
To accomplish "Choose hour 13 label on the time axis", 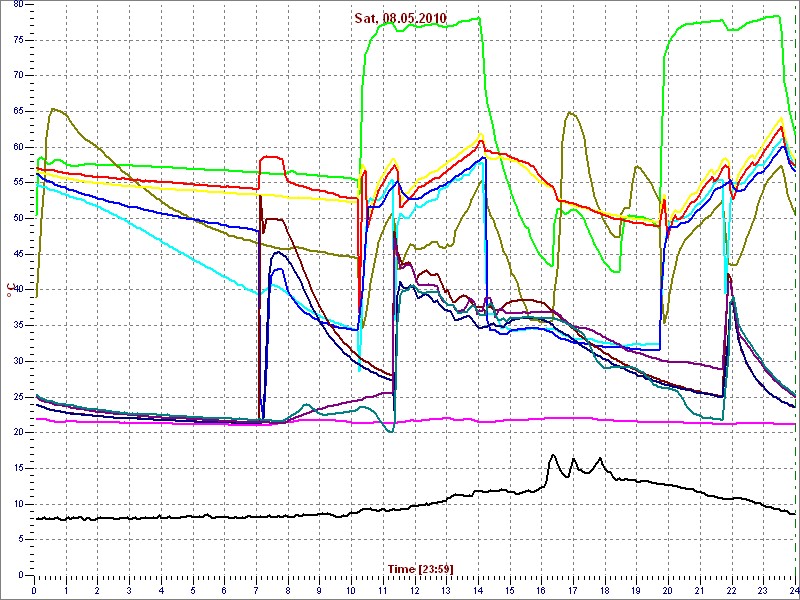I will point(446,591).
